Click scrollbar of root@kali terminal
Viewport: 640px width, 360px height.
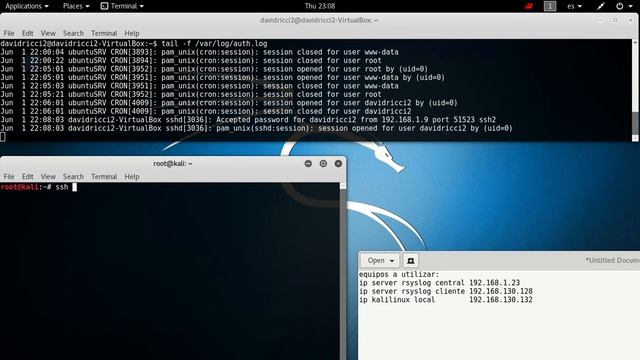(343, 271)
